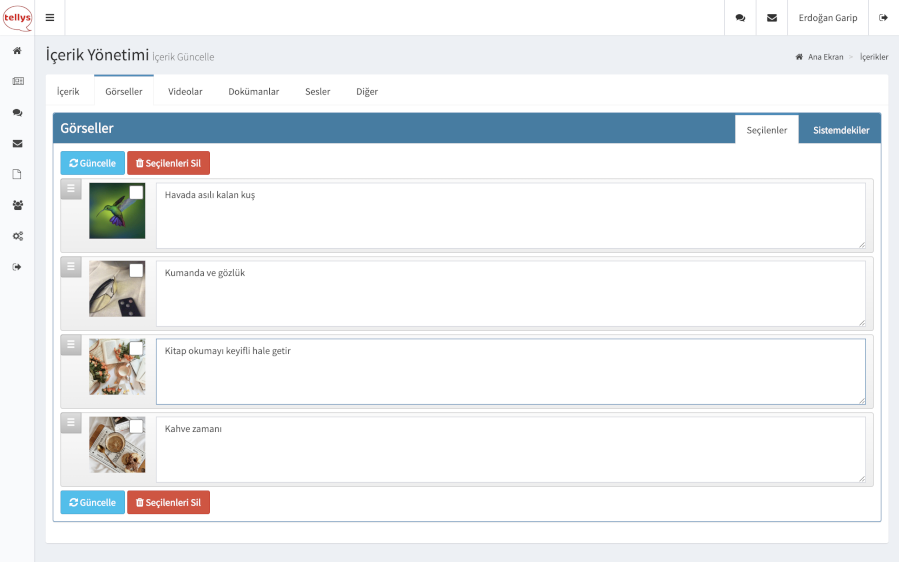
Task: Click the home icon in left sidebar
Action: click(x=17, y=50)
